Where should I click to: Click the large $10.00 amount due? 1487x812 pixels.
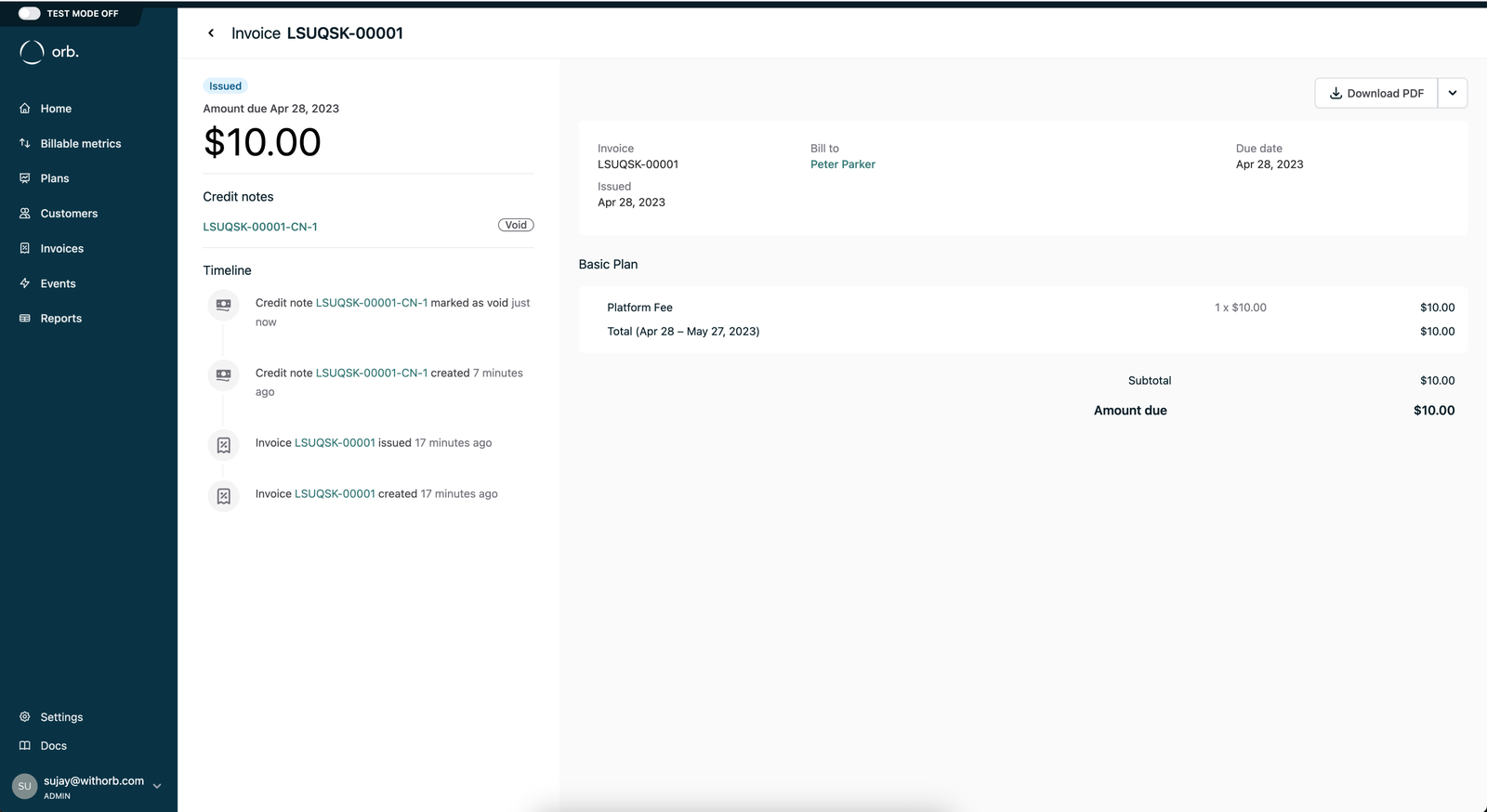[x=262, y=142]
